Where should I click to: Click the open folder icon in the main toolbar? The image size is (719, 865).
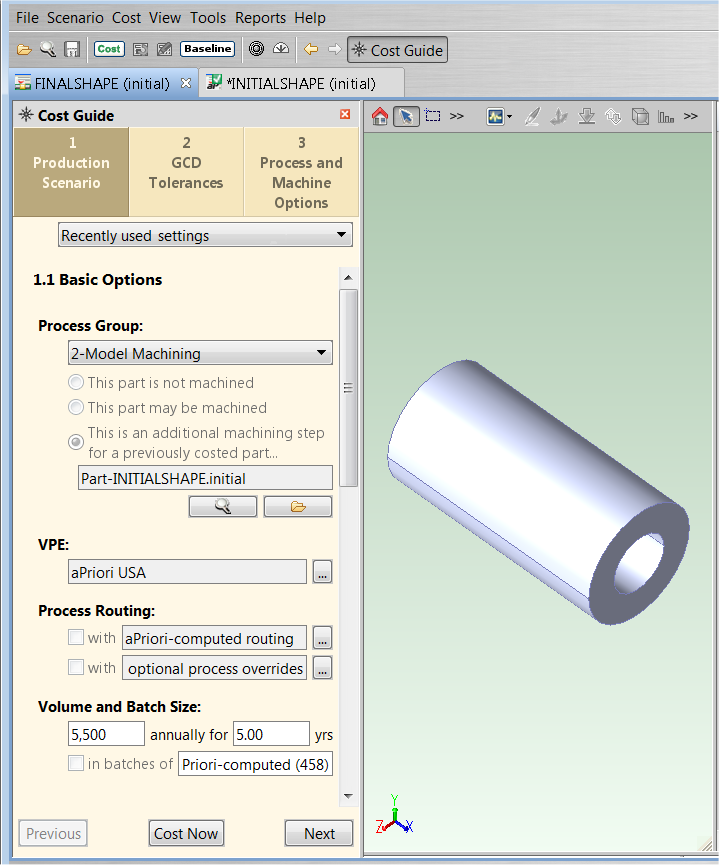coord(24,49)
